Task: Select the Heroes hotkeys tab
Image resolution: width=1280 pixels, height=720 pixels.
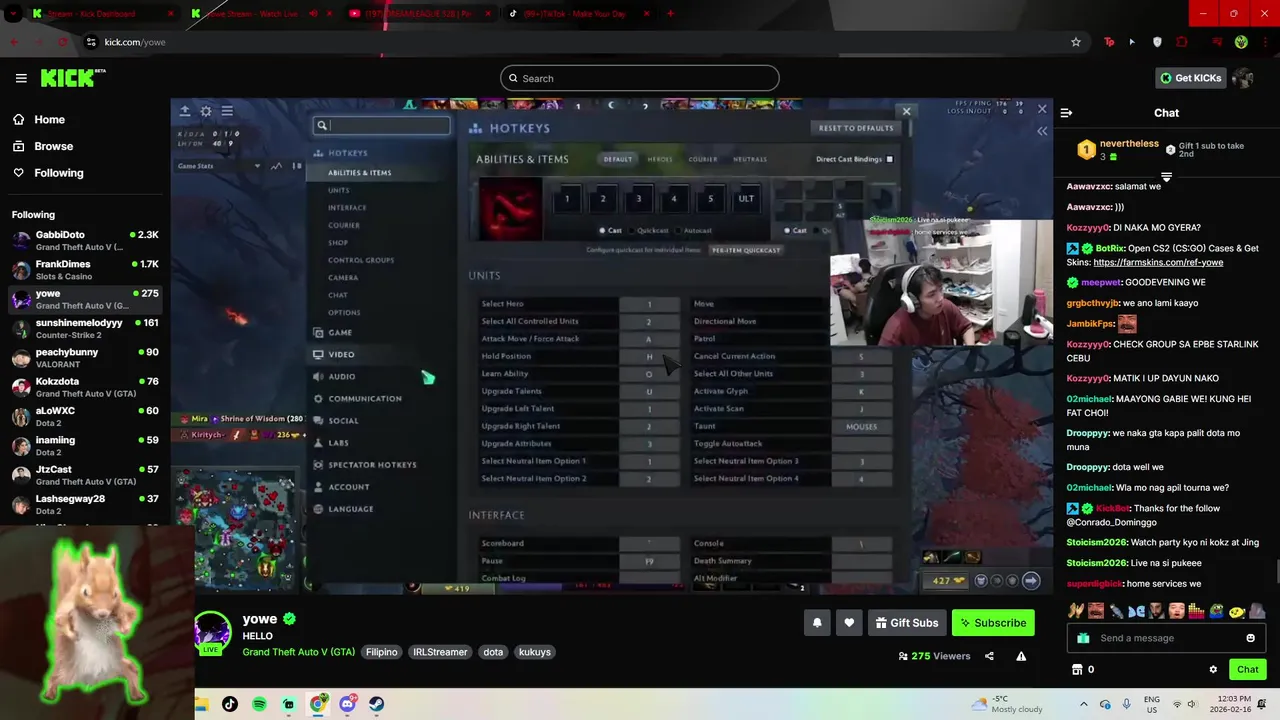Action: tap(659, 159)
